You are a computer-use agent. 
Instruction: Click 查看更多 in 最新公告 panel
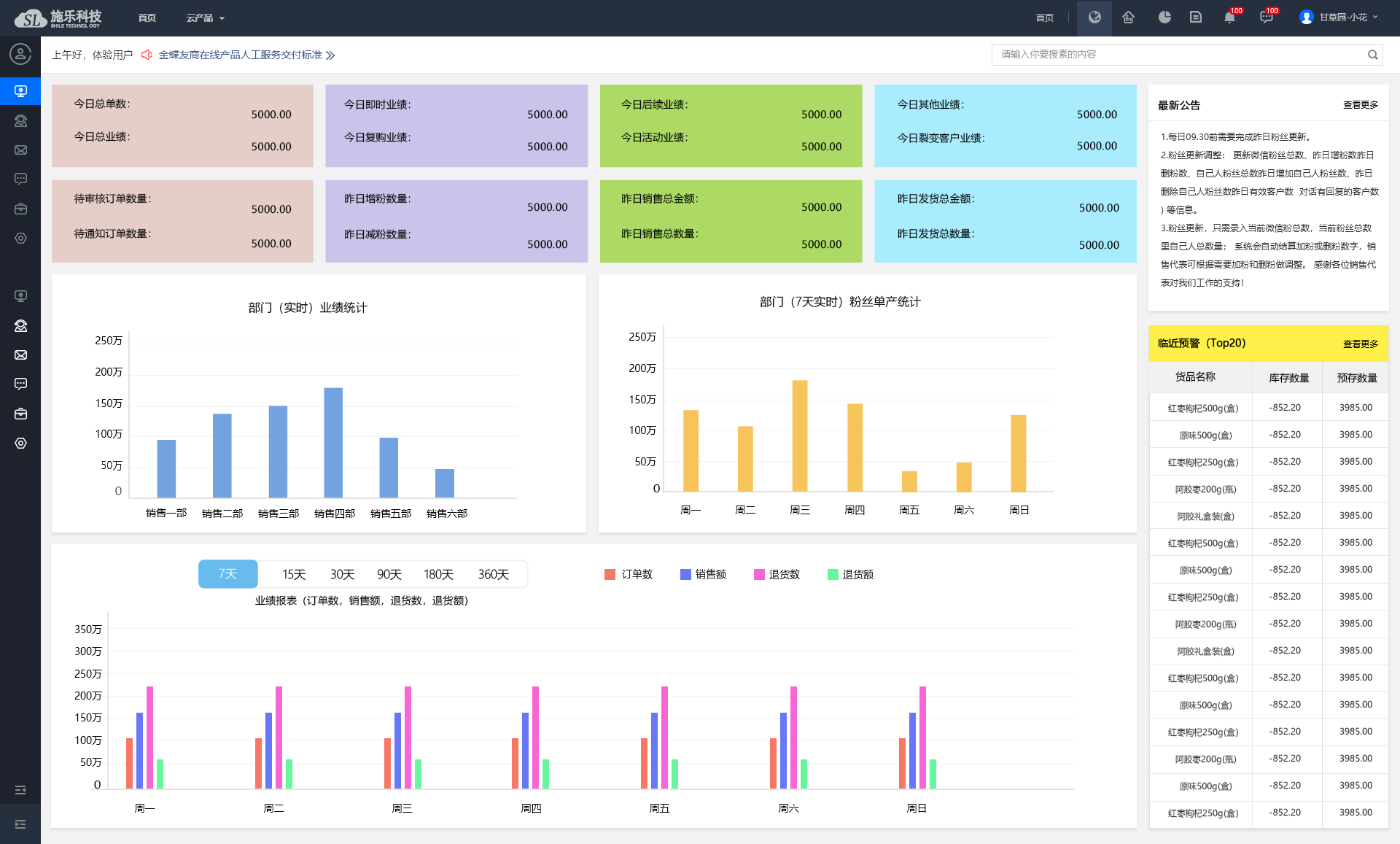[1360, 105]
